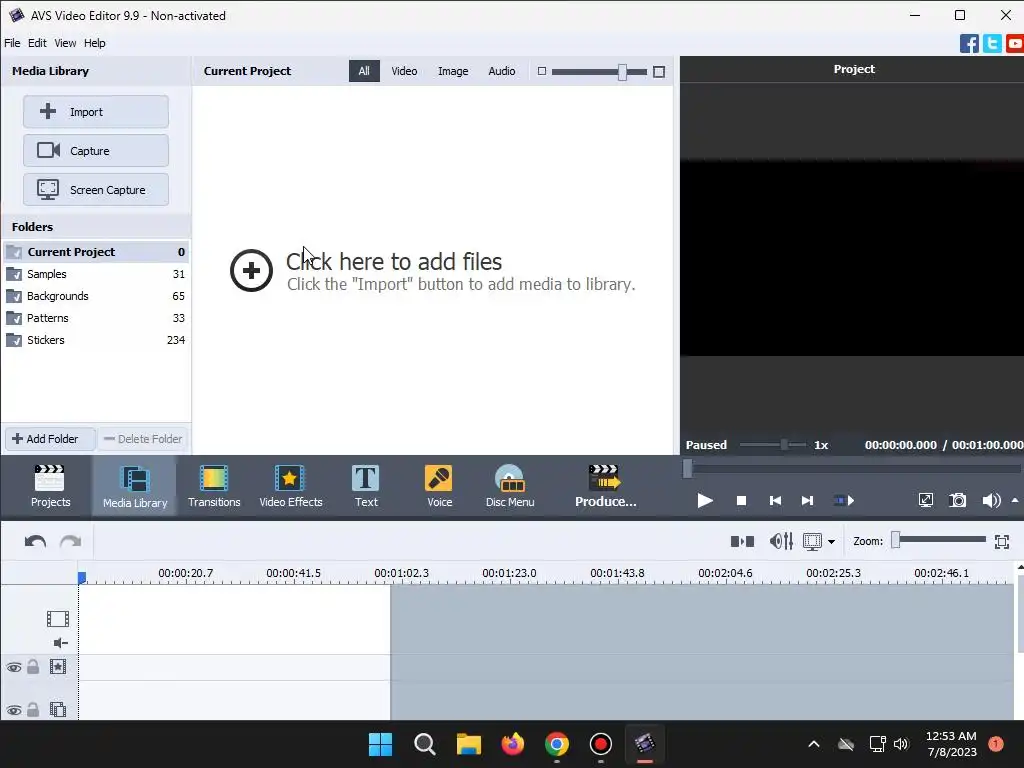Click the preview seek bar handle

pos(688,468)
